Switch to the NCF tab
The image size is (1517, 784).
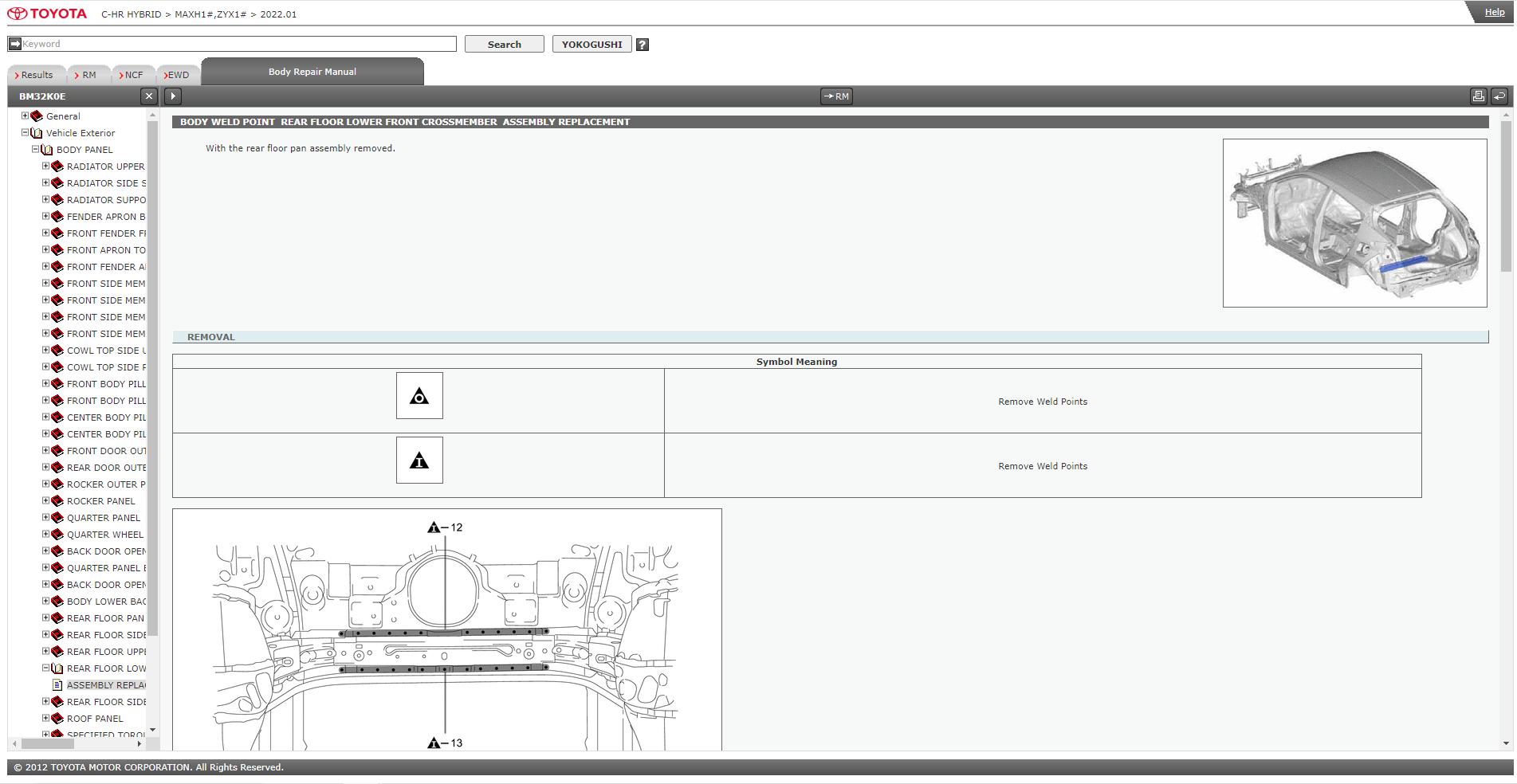coord(133,75)
